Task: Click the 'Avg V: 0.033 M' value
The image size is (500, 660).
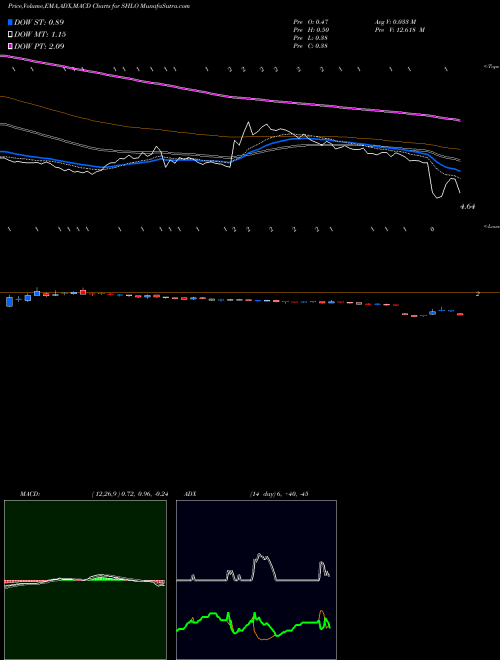Action: click(x=395, y=22)
